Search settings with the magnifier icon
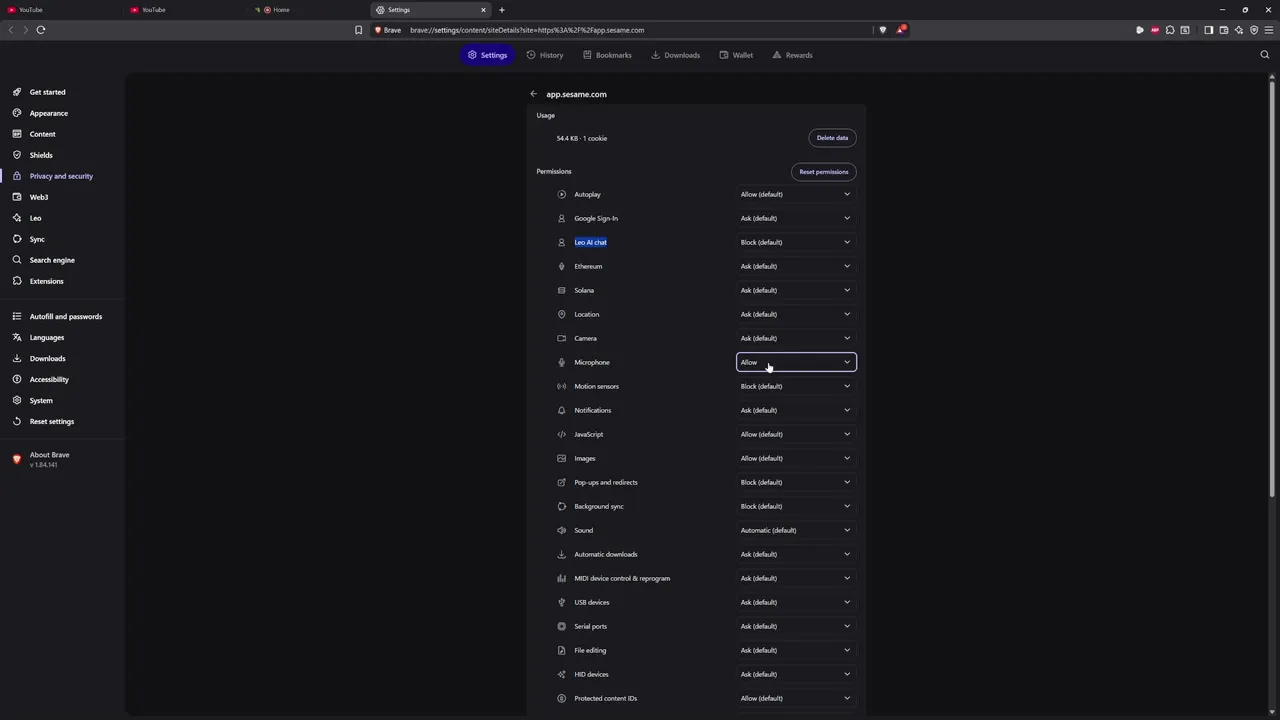This screenshot has width=1280, height=720. [x=1264, y=55]
